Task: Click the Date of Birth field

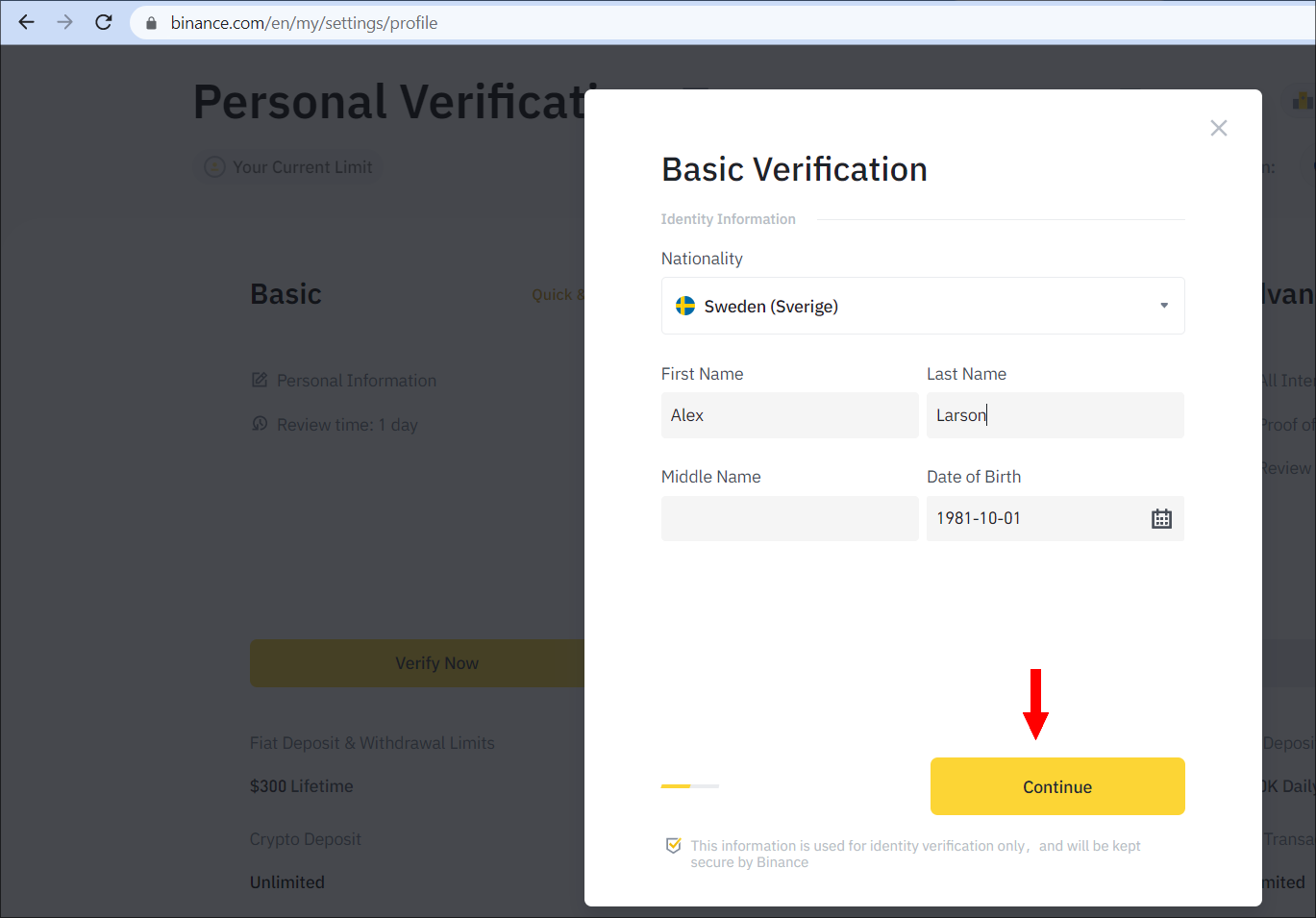Action: pos(1055,518)
